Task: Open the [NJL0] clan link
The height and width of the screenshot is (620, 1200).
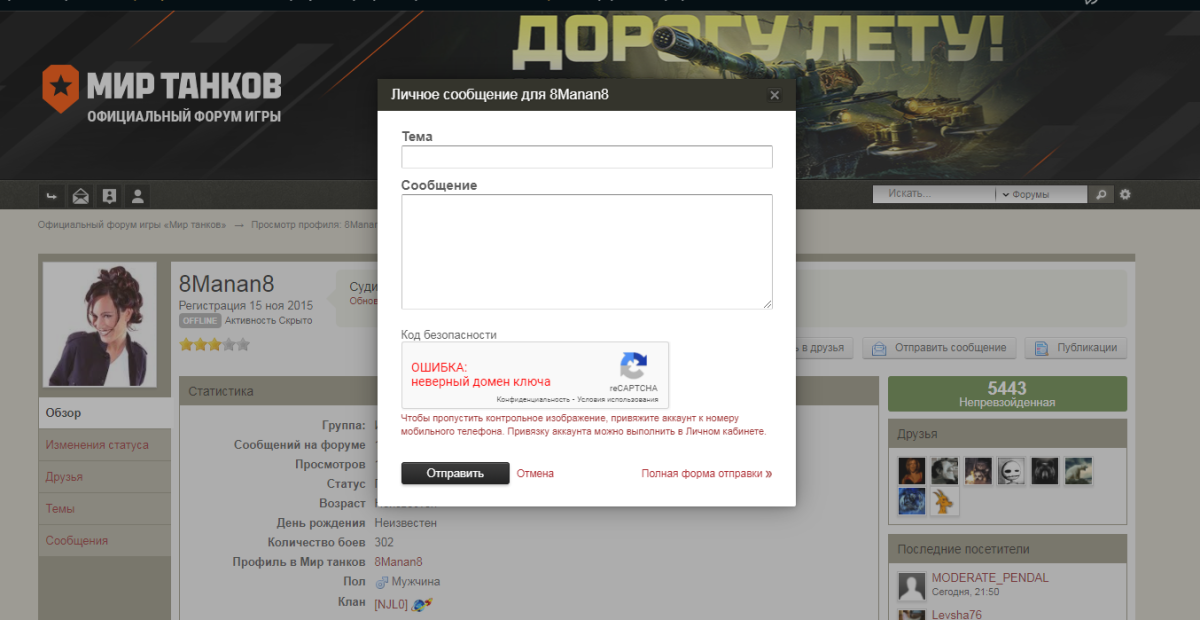Action: [x=391, y=604]
